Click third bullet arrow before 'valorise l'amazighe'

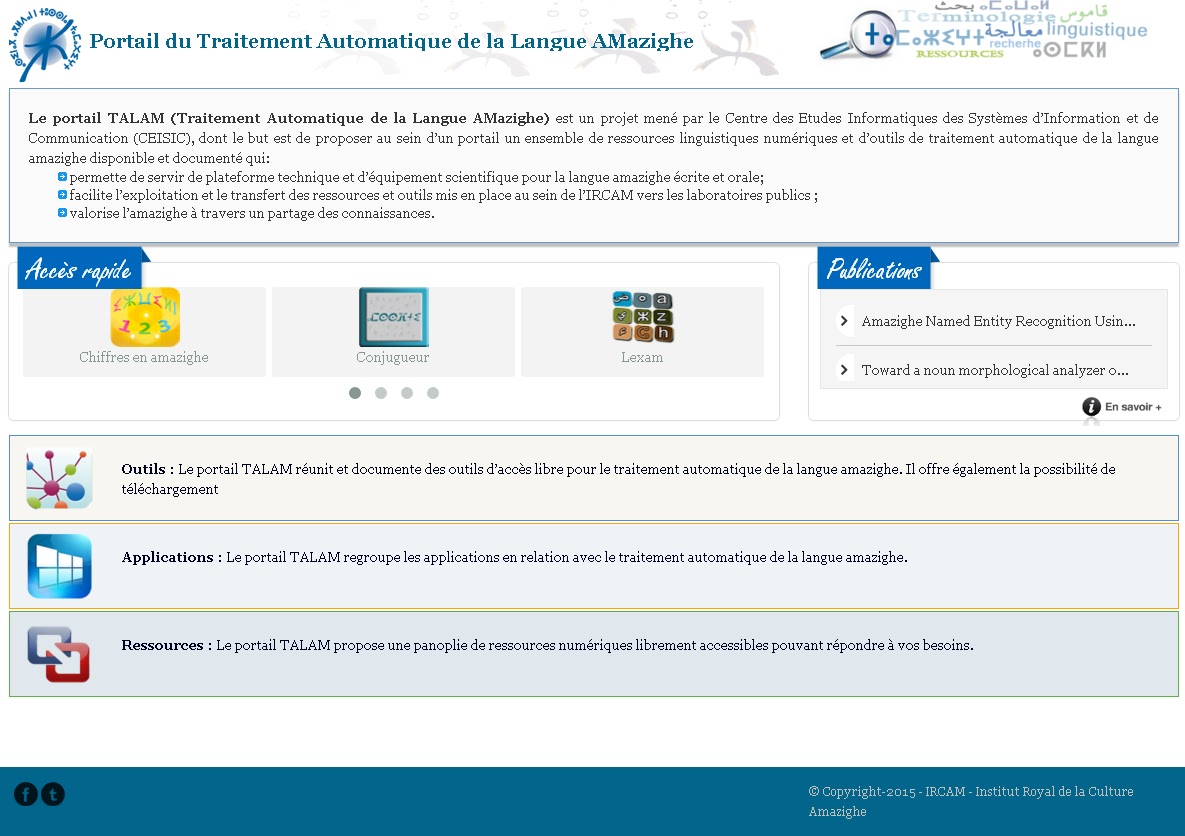pos(63,213)
